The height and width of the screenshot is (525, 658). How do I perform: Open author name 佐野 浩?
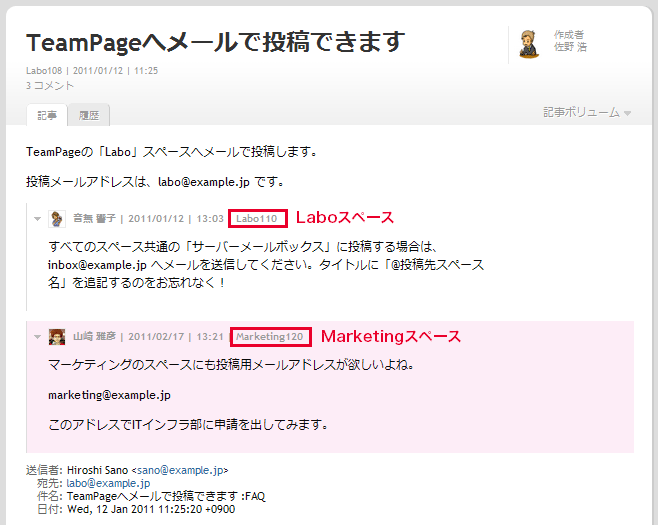(x=570, y=47)
